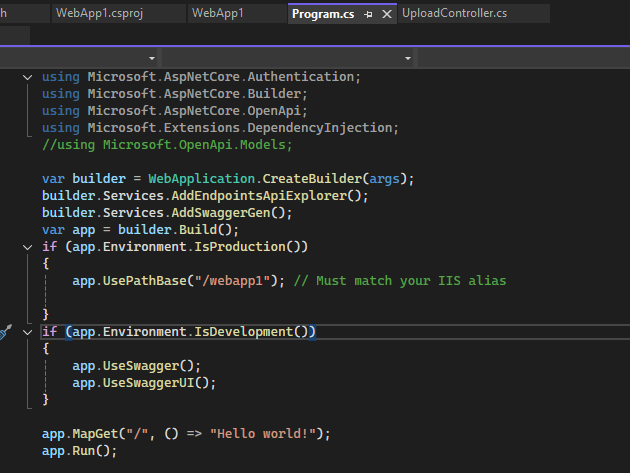
Task: Open the screwdriver quick actions icon
Action: click(6, 332)
